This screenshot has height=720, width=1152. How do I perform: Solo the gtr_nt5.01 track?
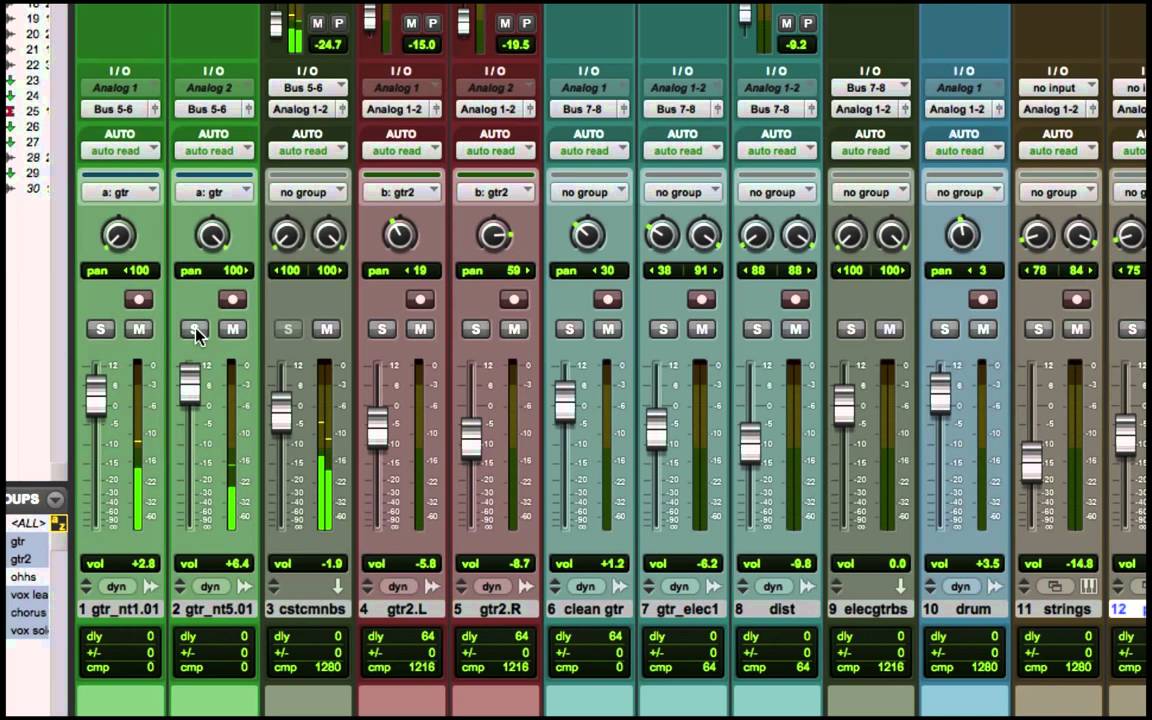click(x=195, y=329)
